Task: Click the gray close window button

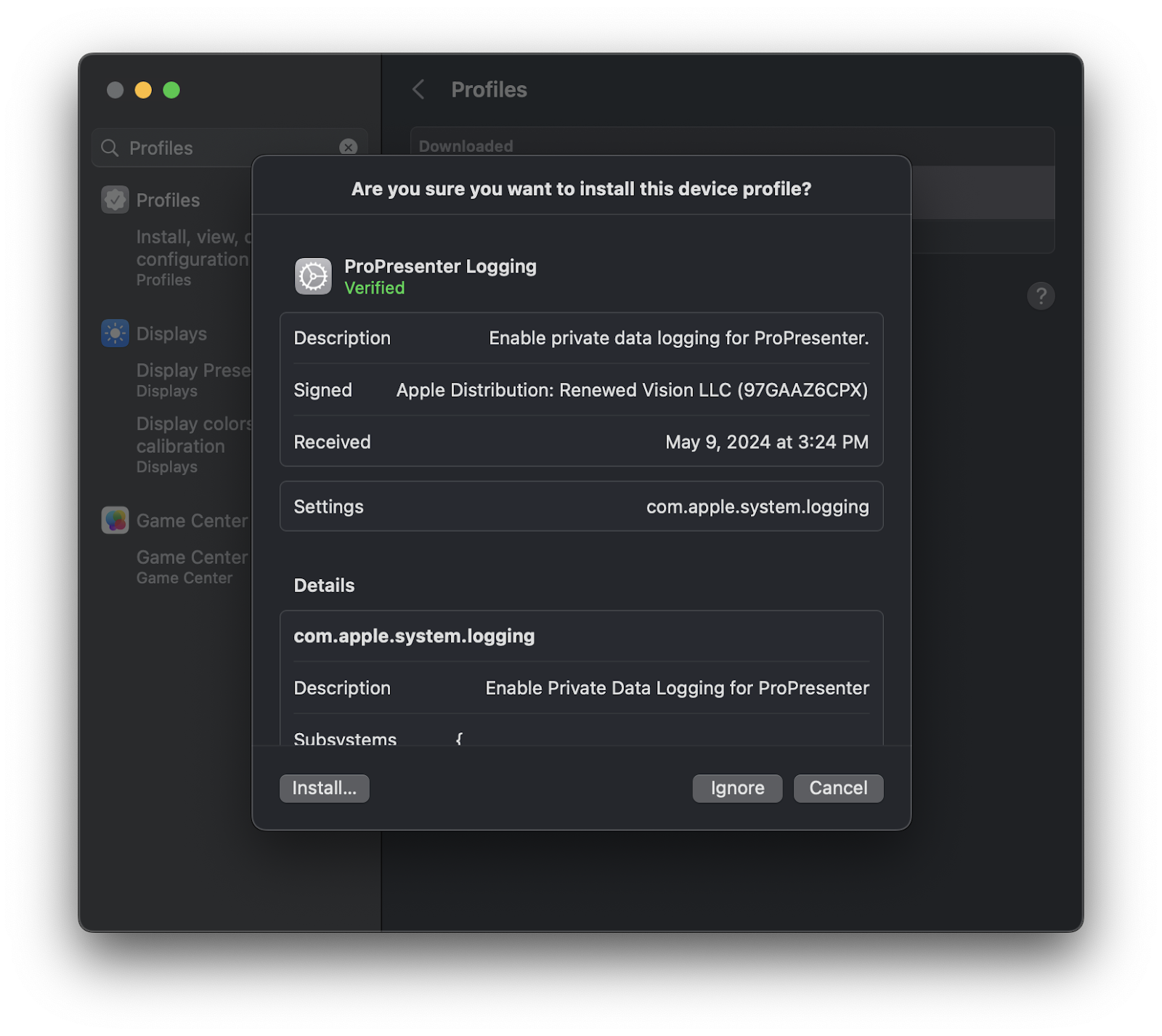Action: tap(115, 89)
